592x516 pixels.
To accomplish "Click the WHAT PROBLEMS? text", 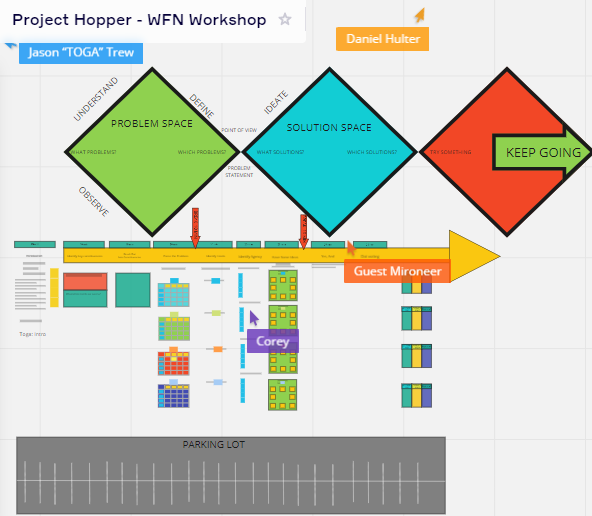I will point(94,152).
